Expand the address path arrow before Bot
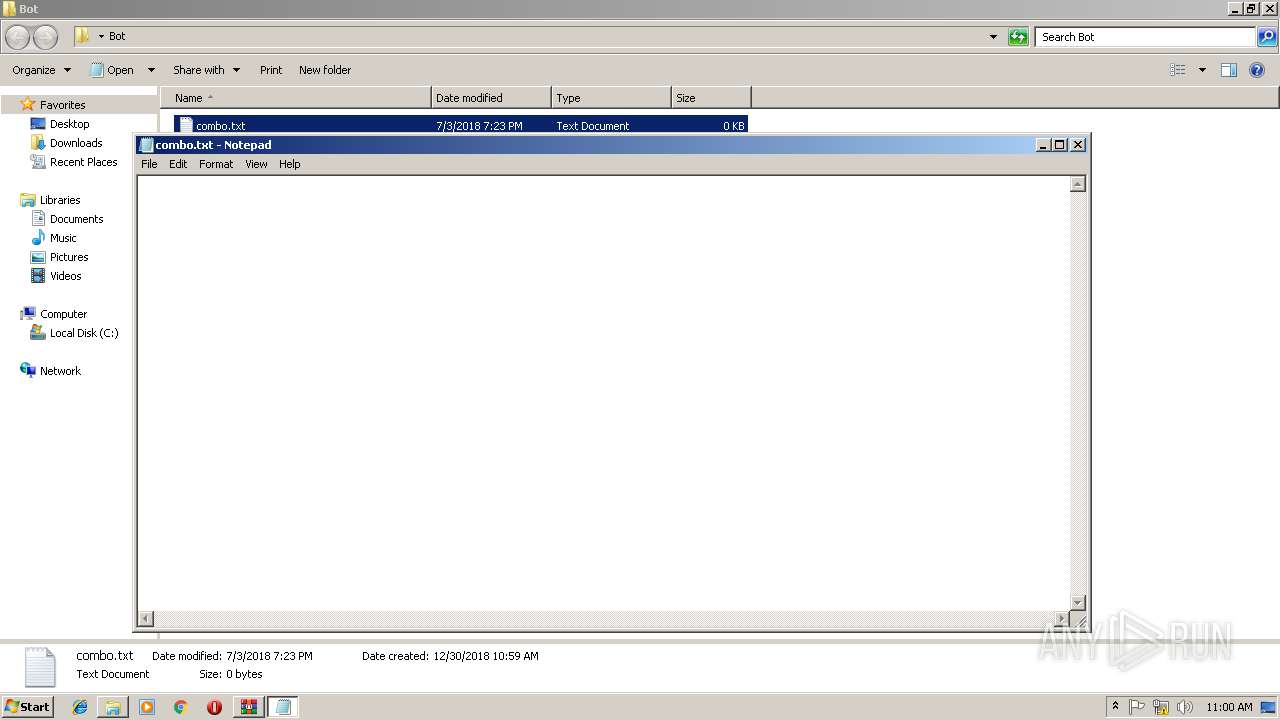The height and width of the screenshot is (720, 1280). [101, 36]
